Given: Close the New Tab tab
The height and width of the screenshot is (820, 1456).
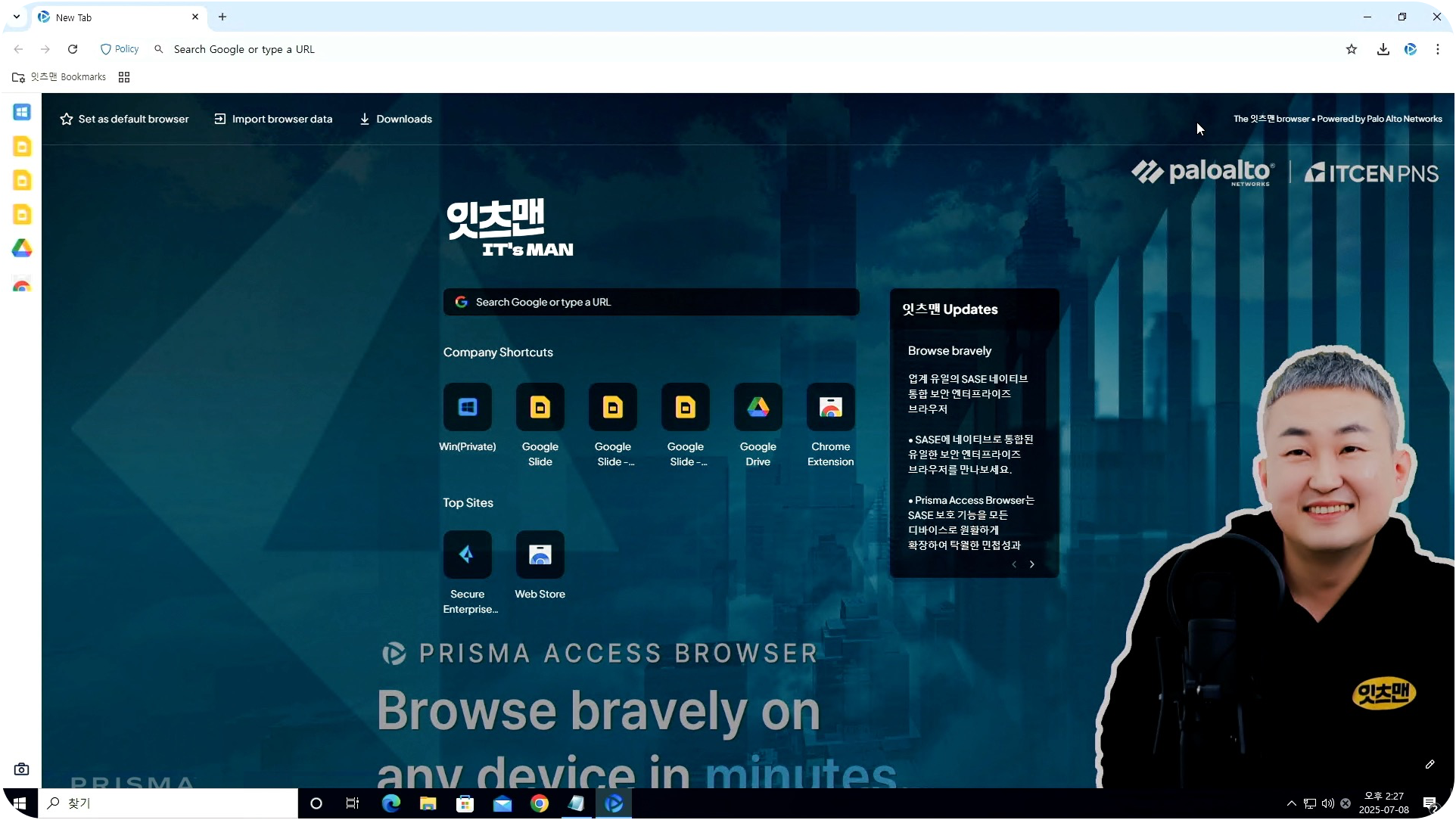Looking at the screenshot, I should point(195,17).
